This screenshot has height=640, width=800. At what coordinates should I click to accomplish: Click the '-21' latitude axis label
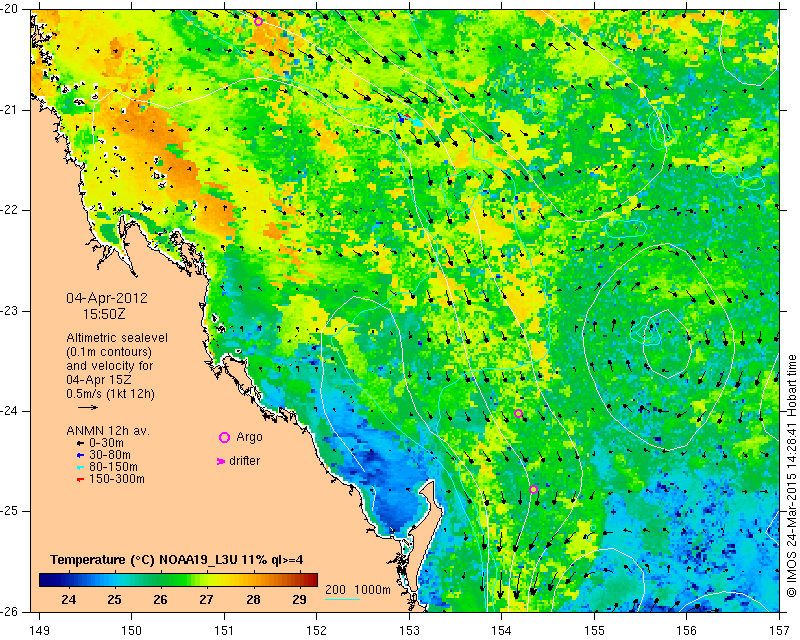pos(11,110)
